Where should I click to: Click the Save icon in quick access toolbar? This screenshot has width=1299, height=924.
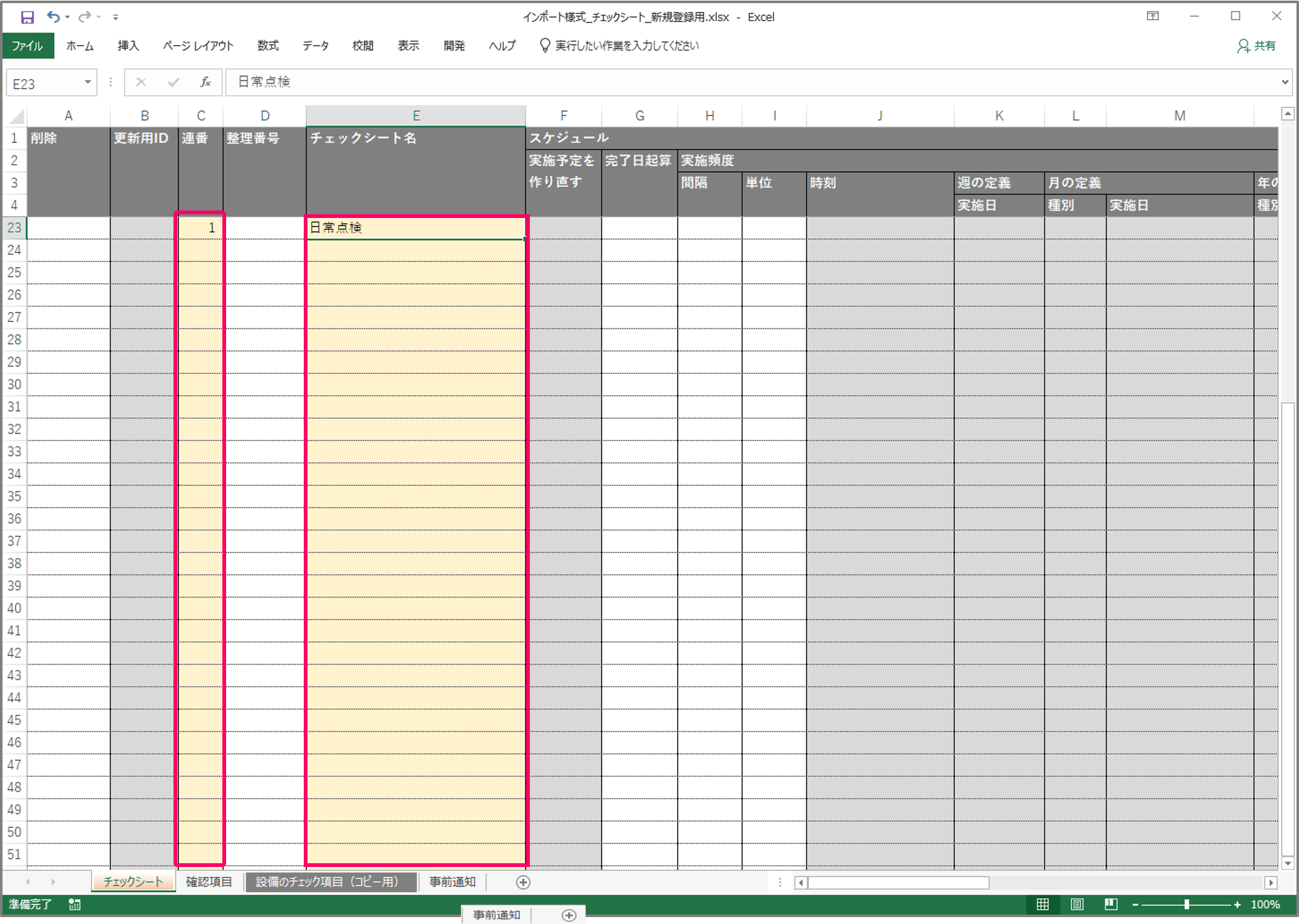27,17
